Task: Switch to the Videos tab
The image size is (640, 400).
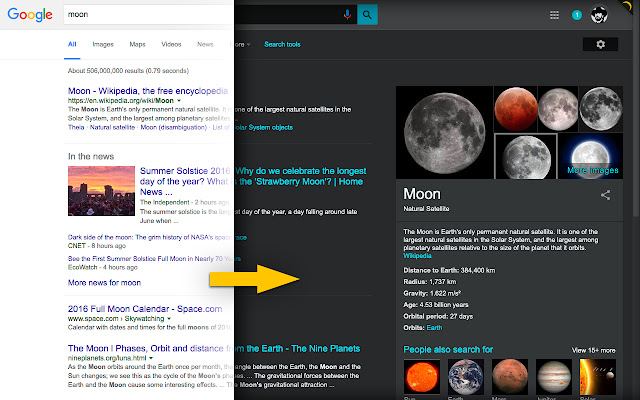Action: click(x=171, y=44)
